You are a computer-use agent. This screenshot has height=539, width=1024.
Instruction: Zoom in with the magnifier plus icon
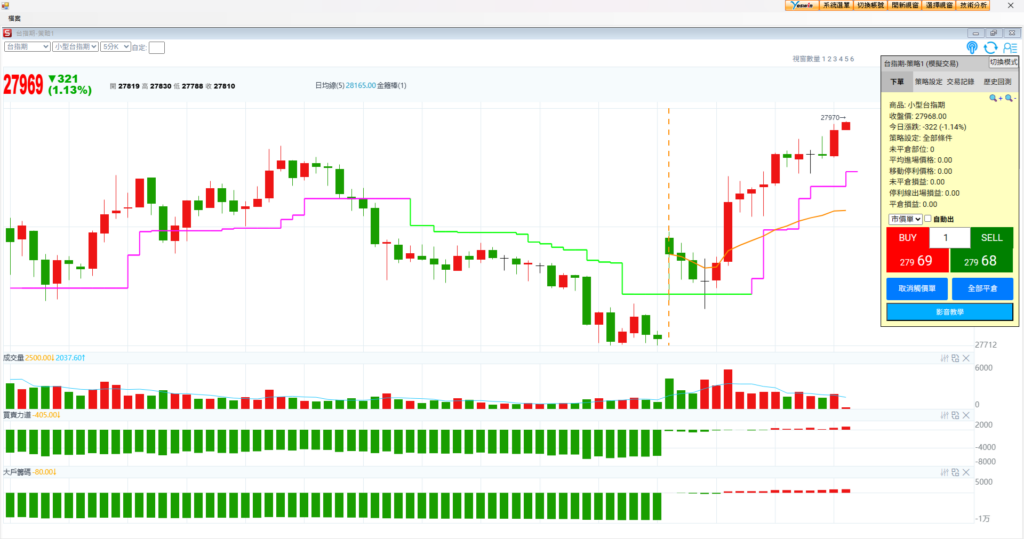(995, 98)
